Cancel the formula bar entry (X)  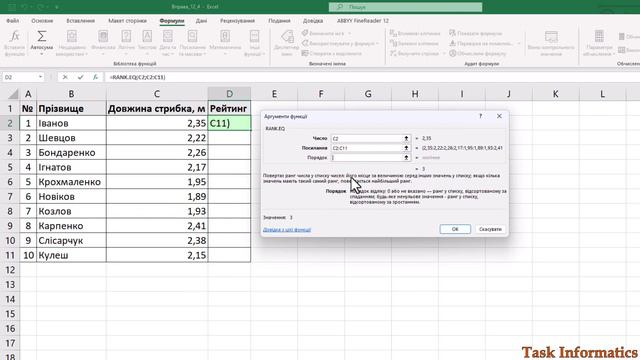tap(65, 77)
